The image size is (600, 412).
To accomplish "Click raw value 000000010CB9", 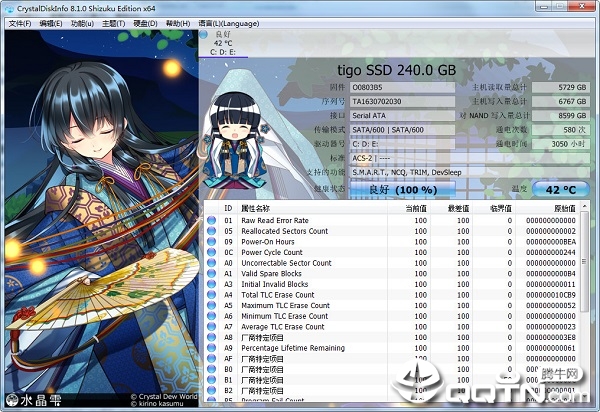I will (551, 295).
